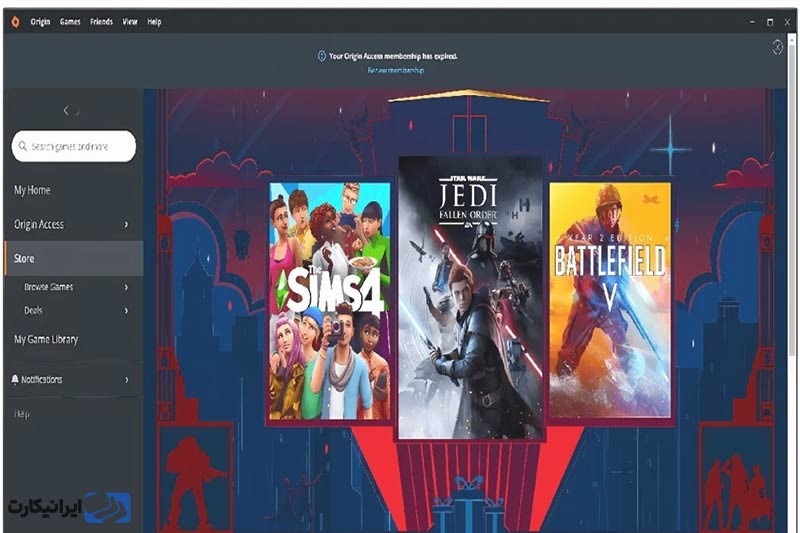Screen dimensions: 800x533
Task: Open Battlefield V cover art
Action: pos(610,300)
